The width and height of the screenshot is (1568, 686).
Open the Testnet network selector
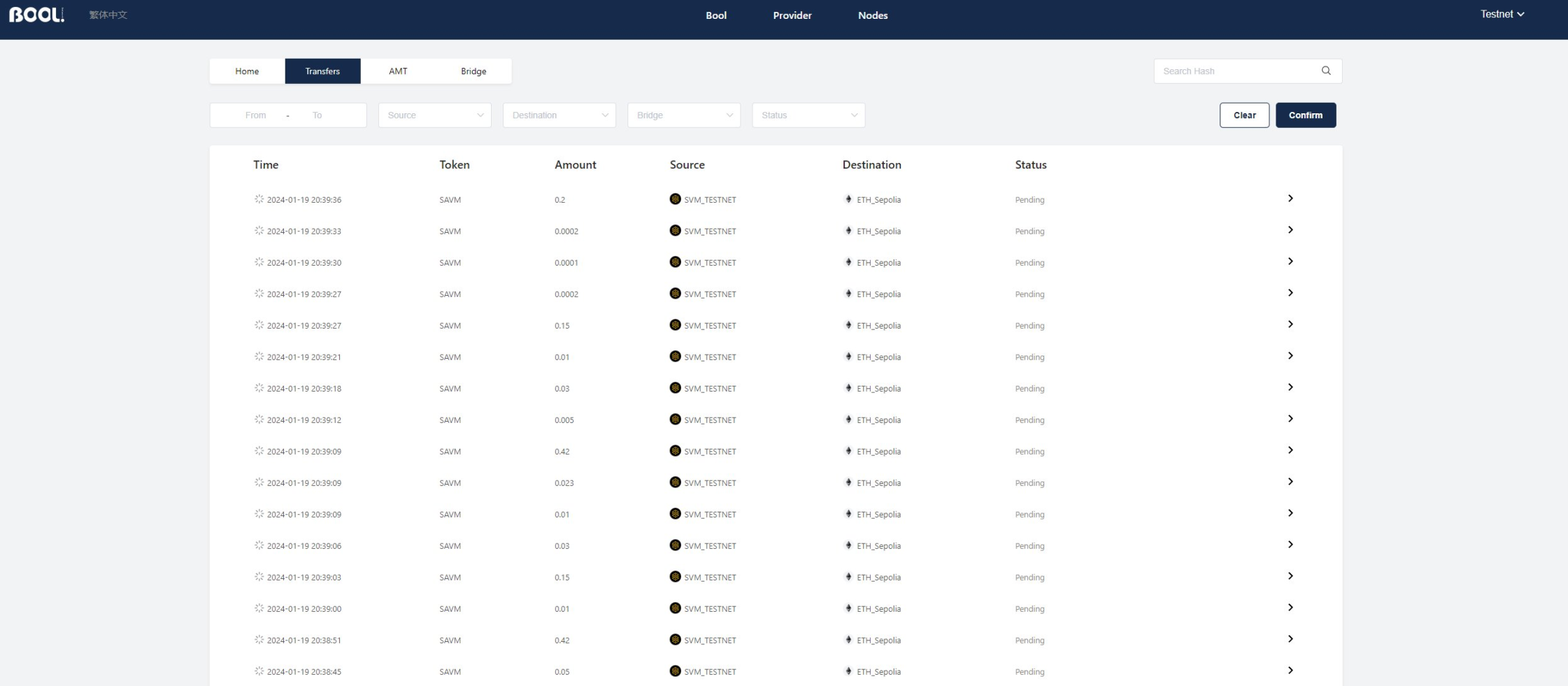pos(1502,14)
